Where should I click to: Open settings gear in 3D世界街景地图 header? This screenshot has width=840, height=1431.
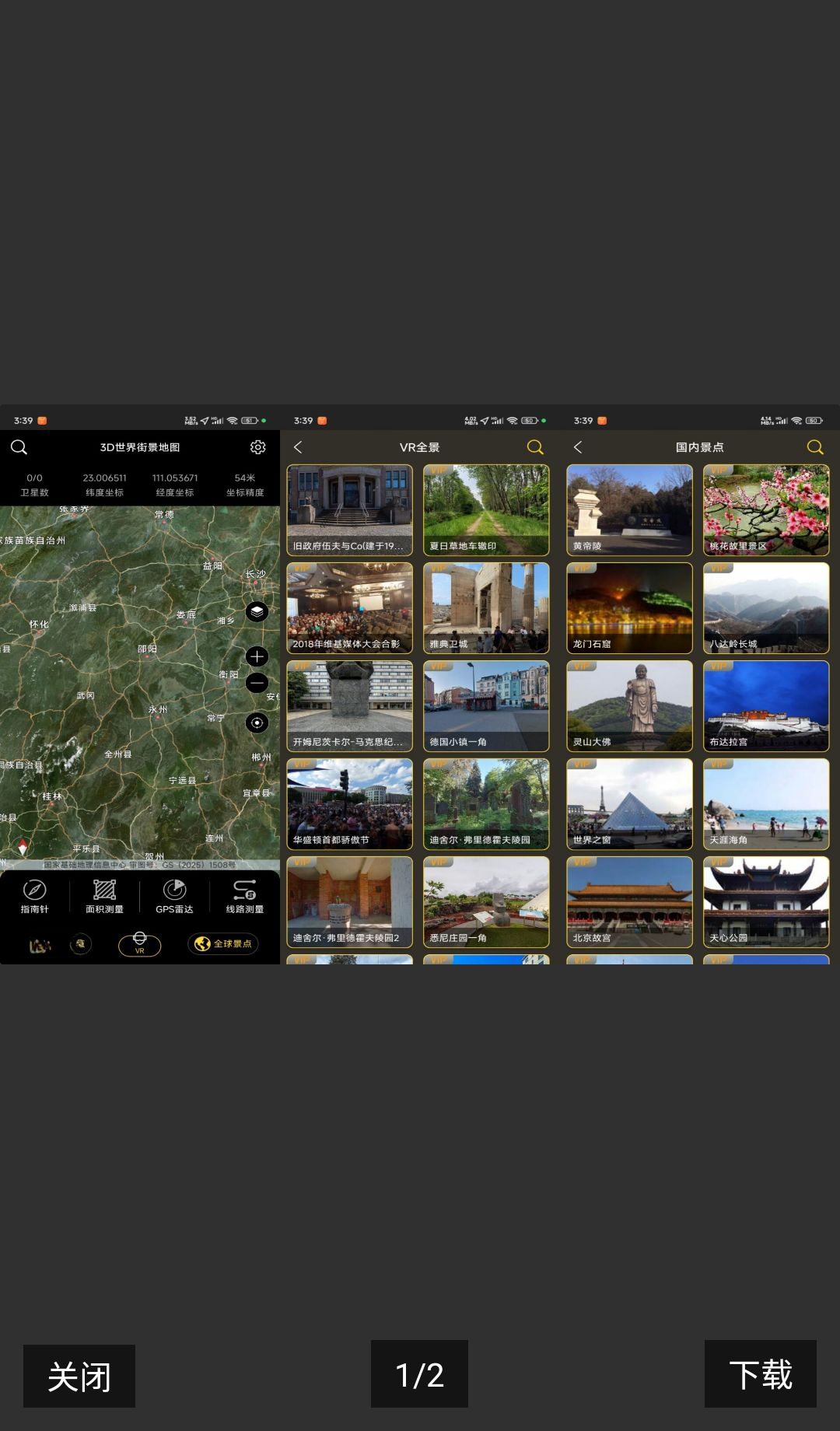click(x=258, y=447)
